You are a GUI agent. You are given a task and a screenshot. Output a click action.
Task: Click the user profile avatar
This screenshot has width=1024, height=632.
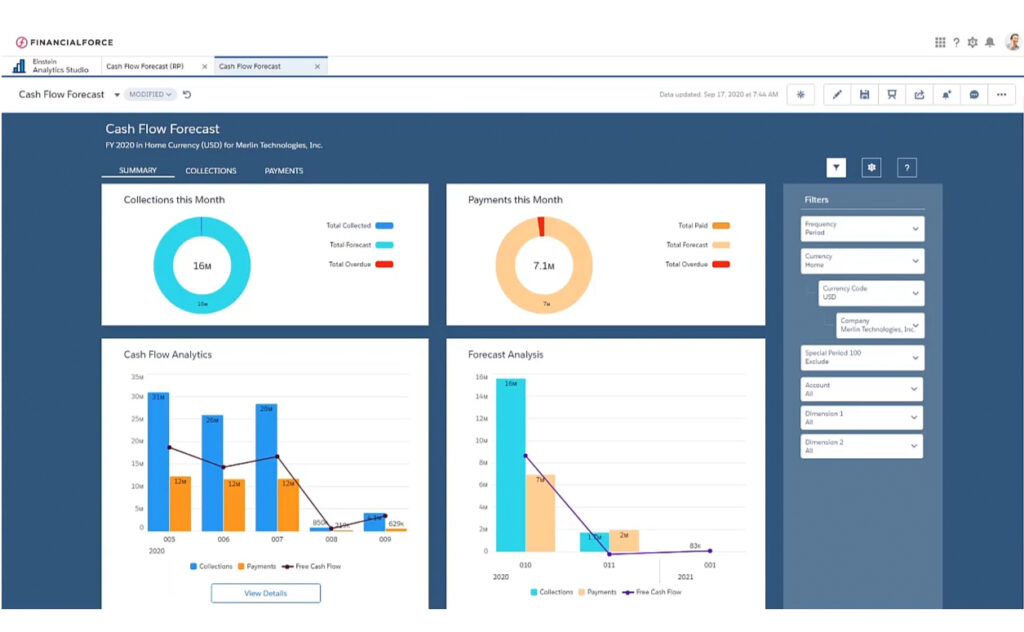coord(1012,42)
